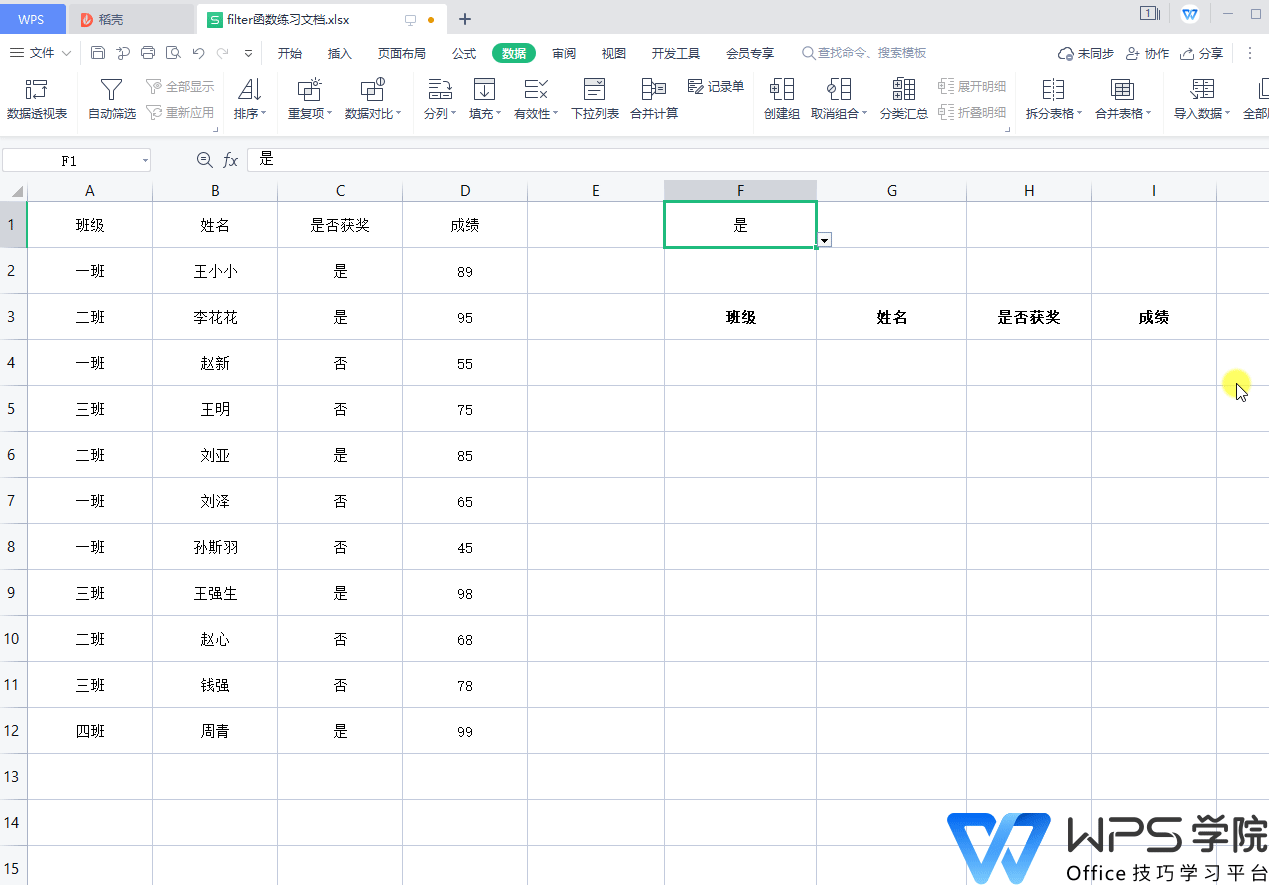Click the 数据对比 data compare icon
The height and width of the screenshot is (885, 1269).
point(373,90)
